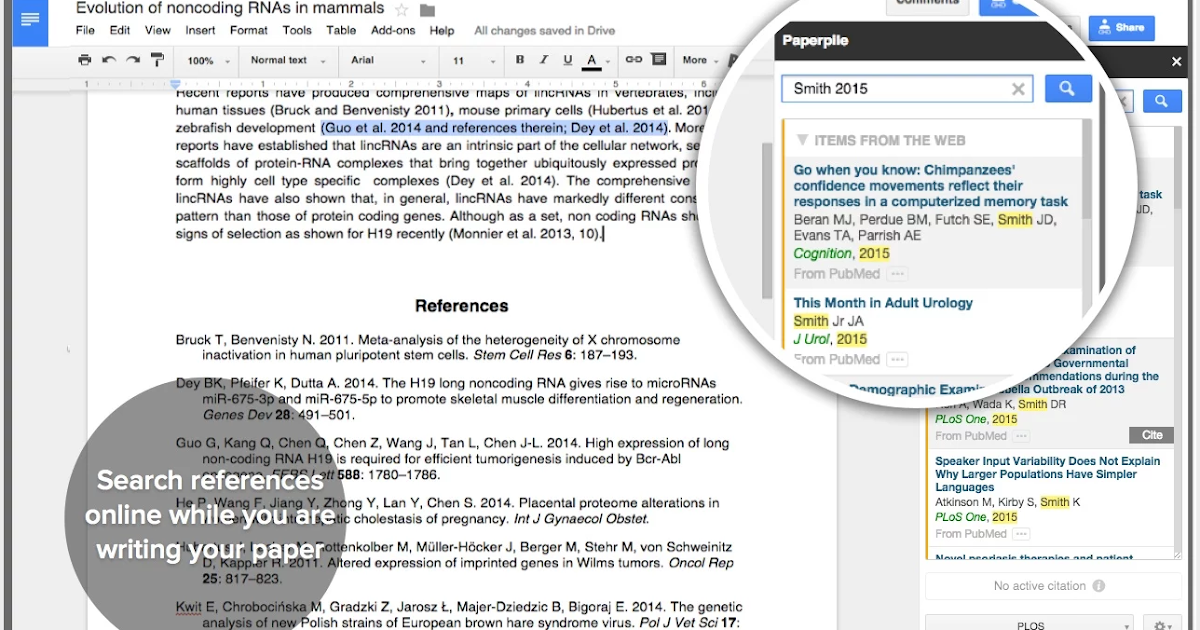
Task: Open Speaker Input Variability paper link
Action: pyautogui.click(x=1048, y=474)
